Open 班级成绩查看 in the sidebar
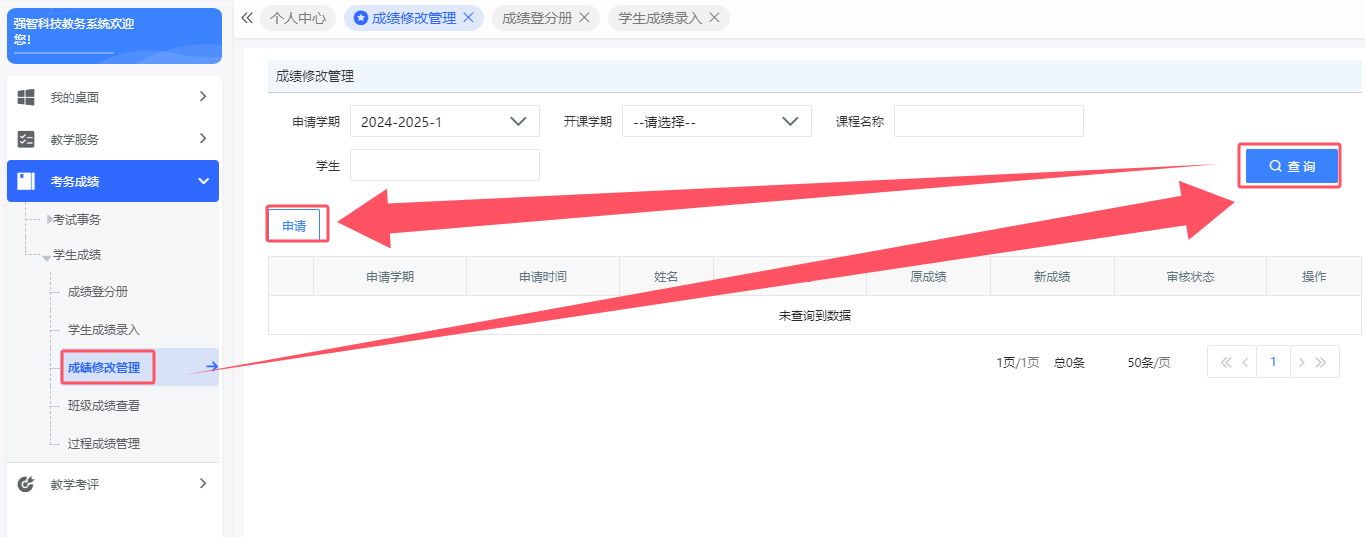 [103, 405]
